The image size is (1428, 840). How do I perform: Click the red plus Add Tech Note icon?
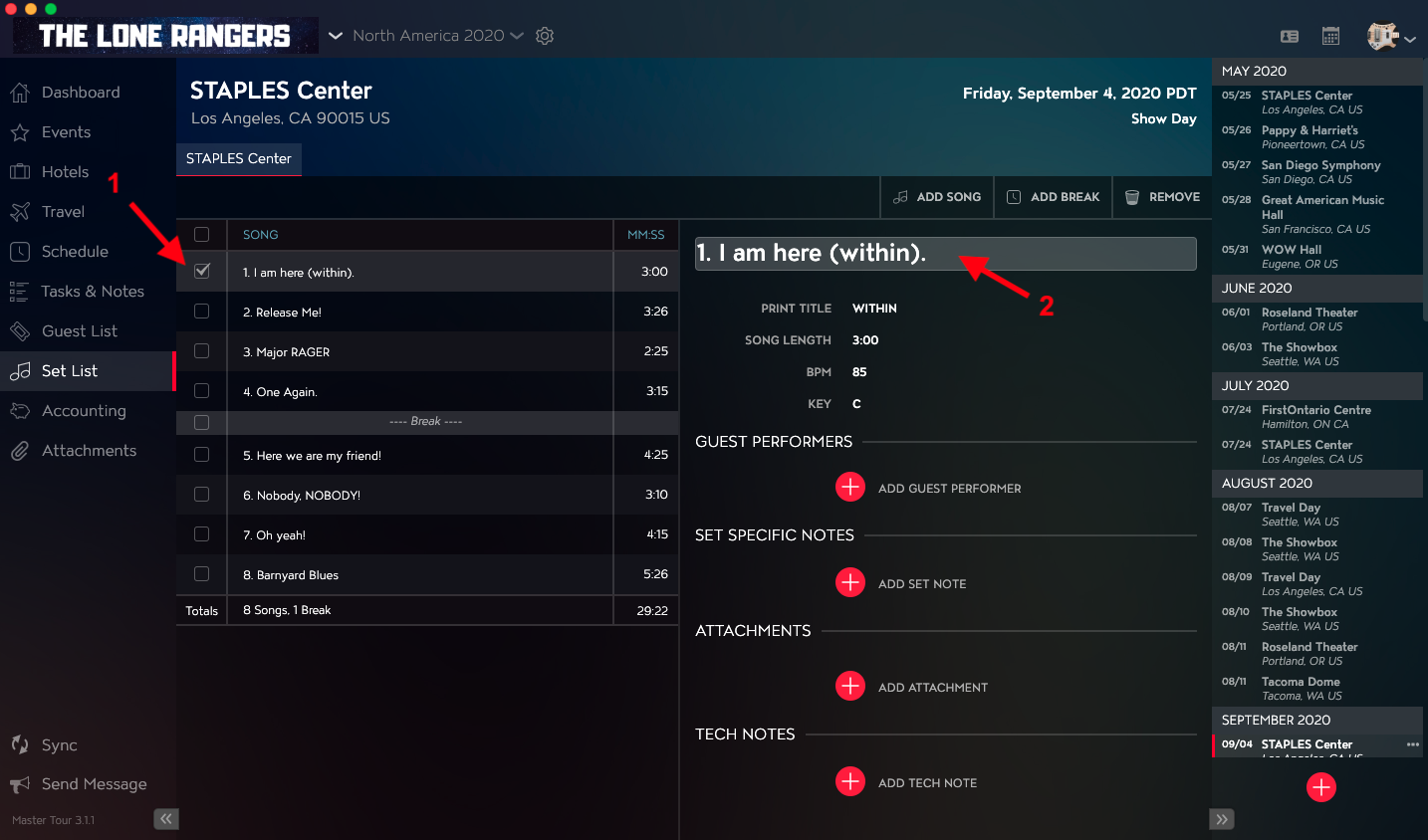pyautogui.click(x=850, y=781)
